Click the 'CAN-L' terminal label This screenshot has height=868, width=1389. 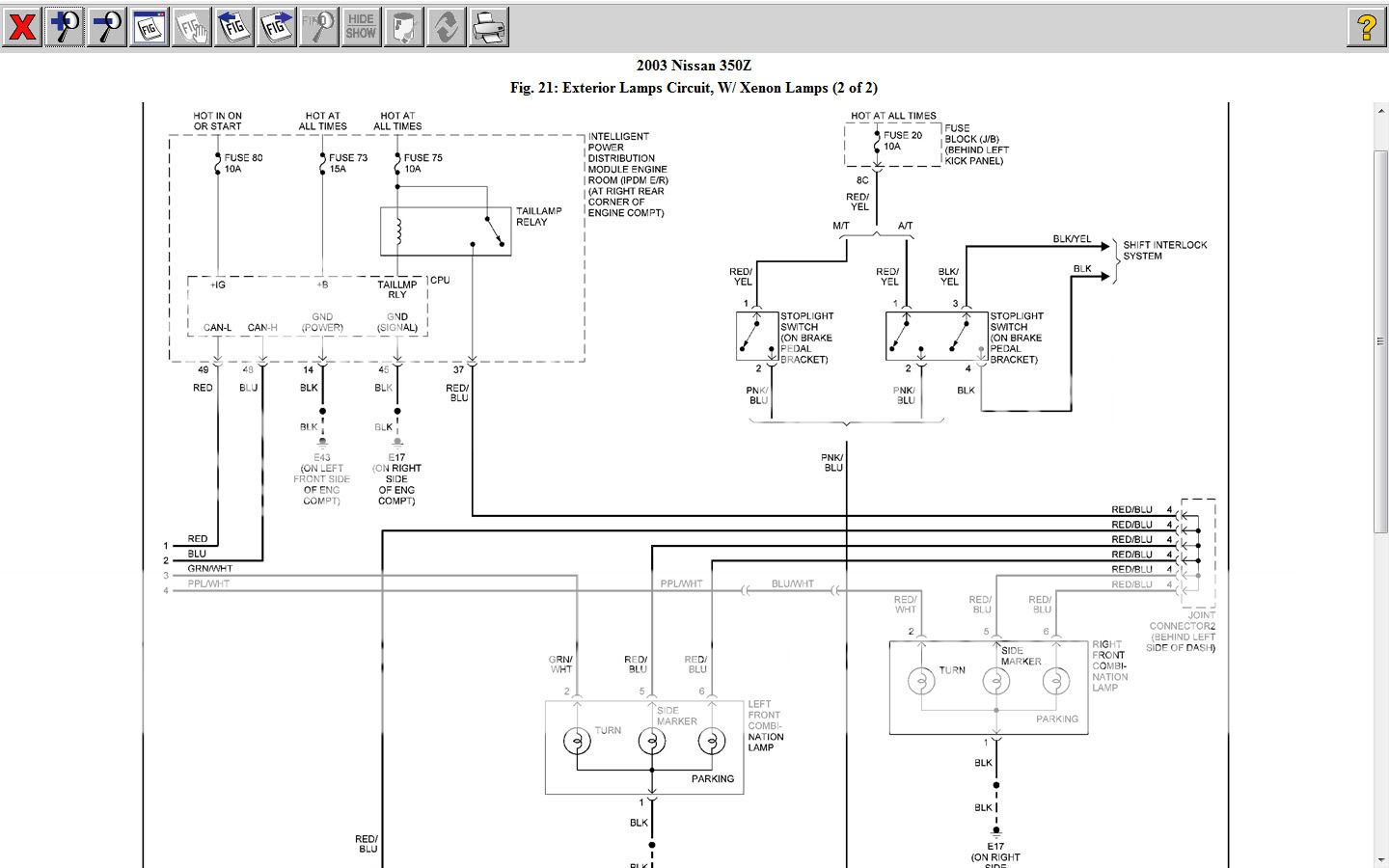coord(218,328)
